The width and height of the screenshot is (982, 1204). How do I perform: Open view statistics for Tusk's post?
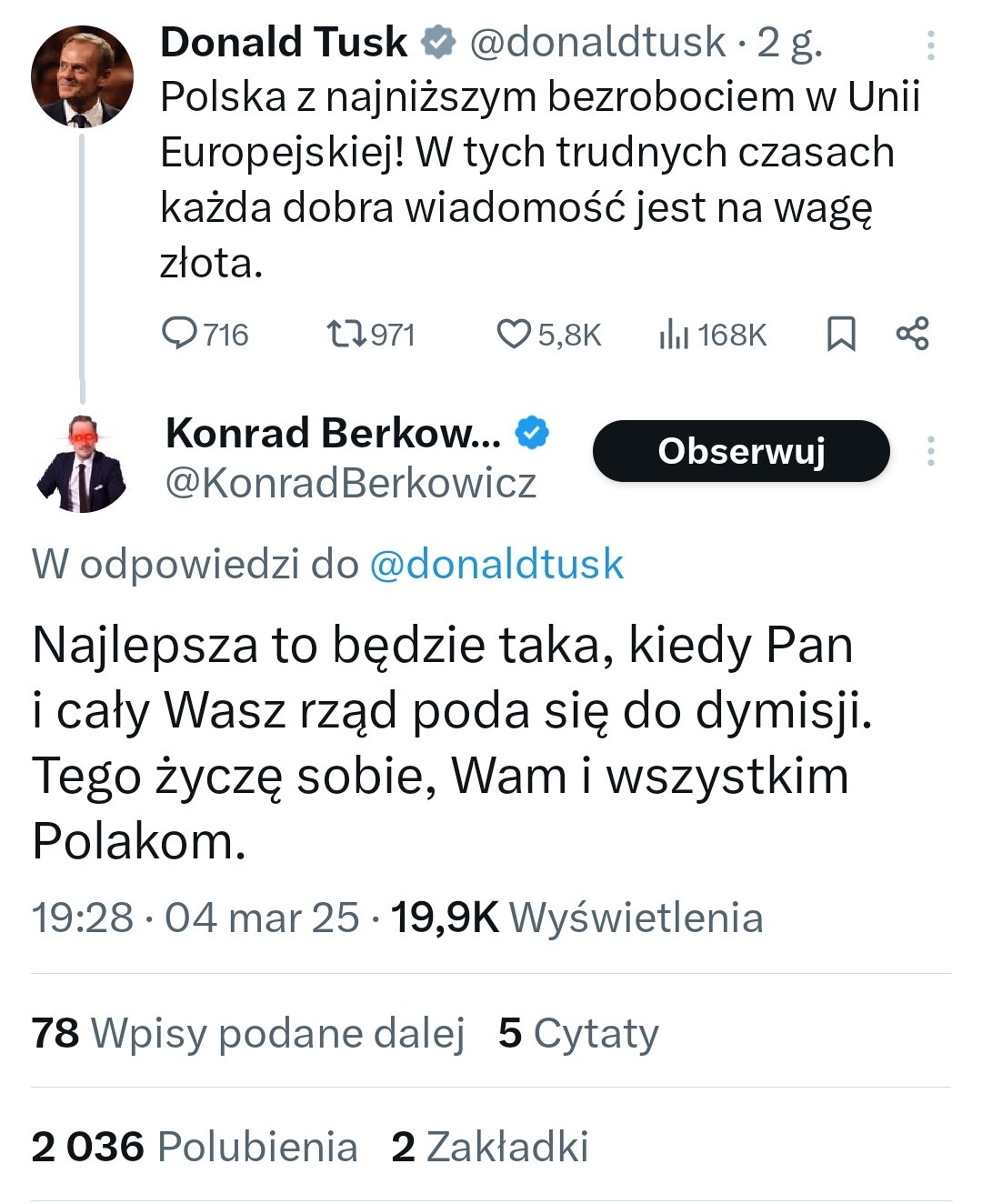tap(672, 335)
